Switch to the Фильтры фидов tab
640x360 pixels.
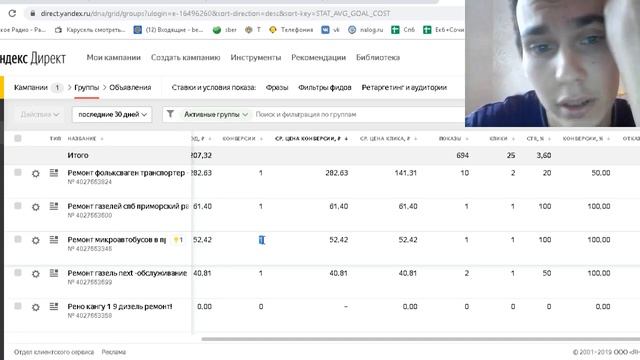pos(324,87)
